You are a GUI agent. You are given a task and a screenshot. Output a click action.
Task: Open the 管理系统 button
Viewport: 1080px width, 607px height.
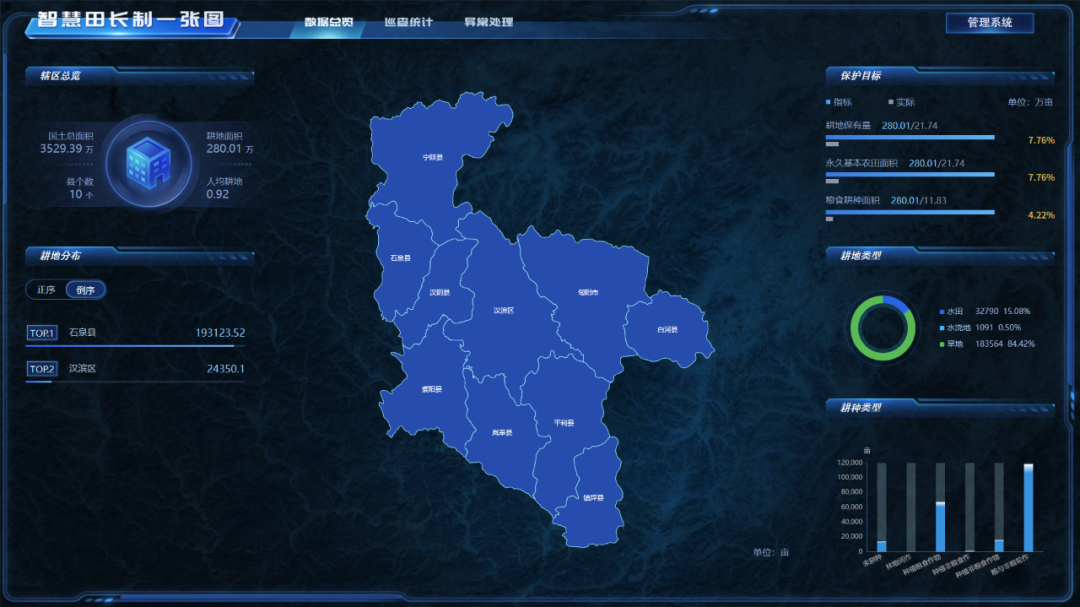click(x=990, y=23)
